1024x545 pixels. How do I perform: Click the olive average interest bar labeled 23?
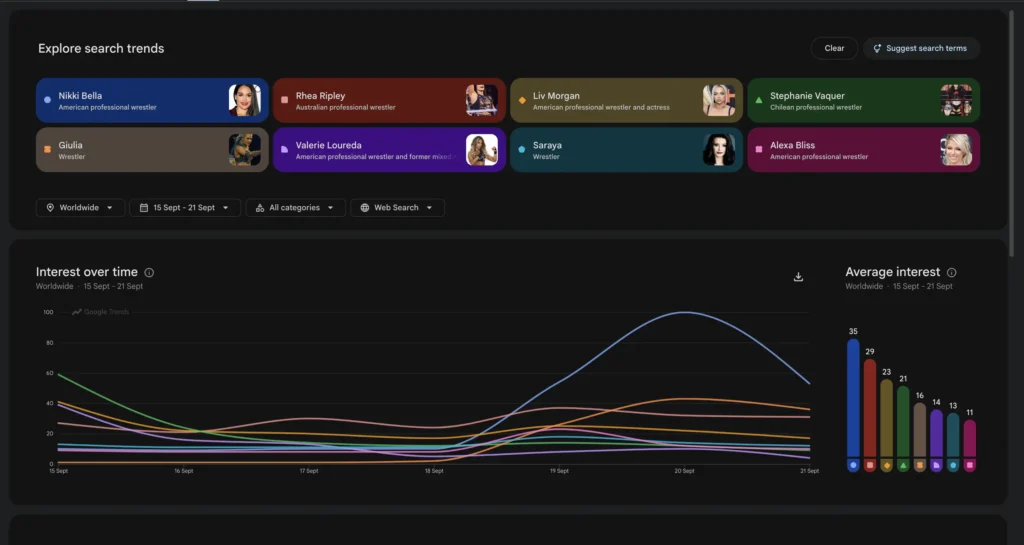tap(886, 418)
